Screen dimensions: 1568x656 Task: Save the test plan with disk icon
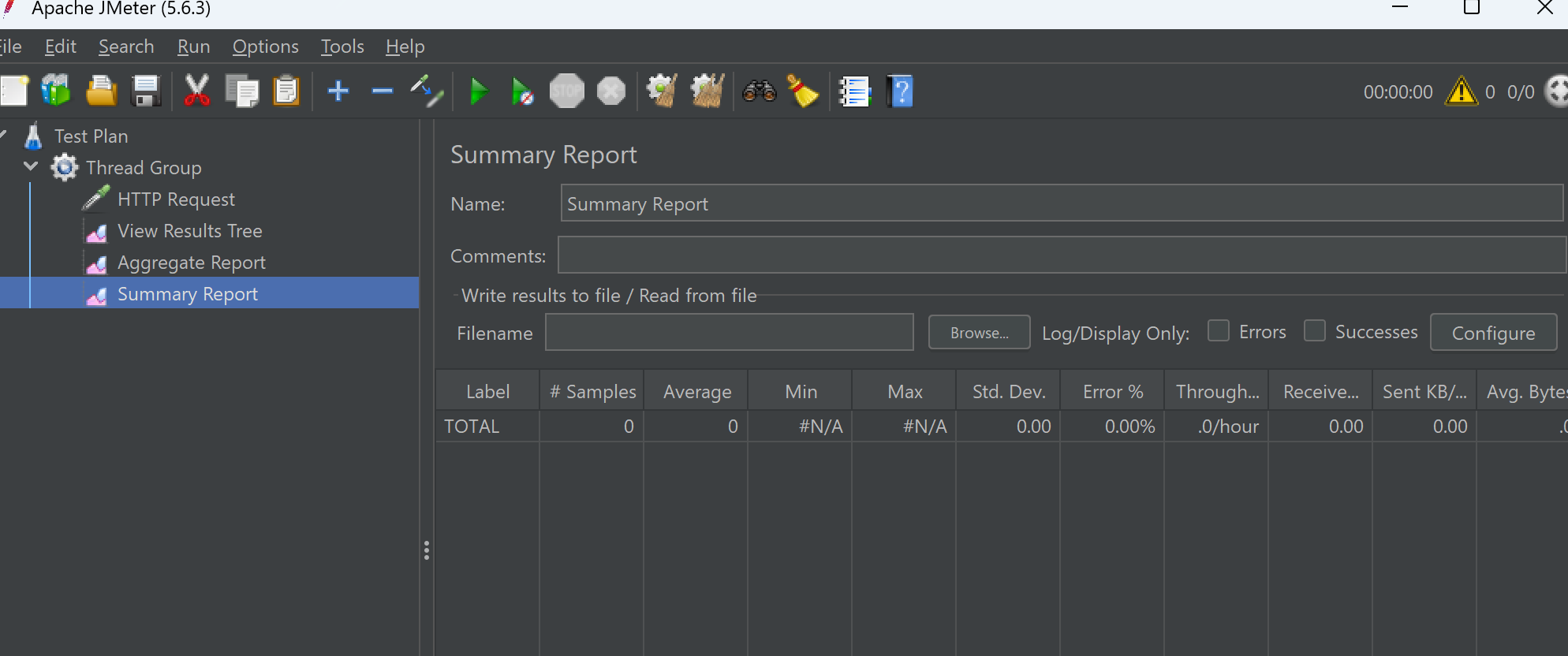146,91
